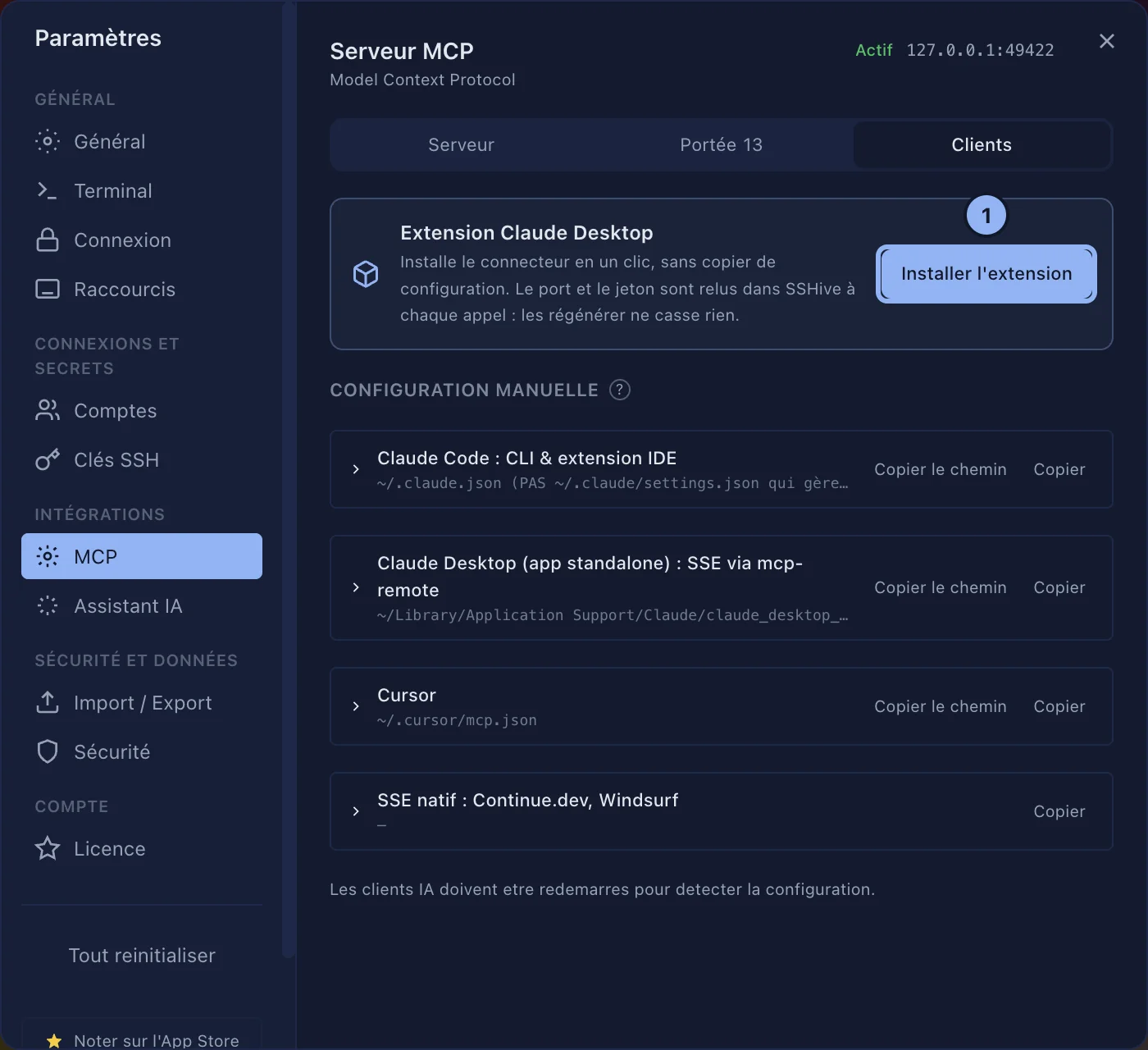Click the Clés SSH key icon
Viewport: 1148px width, 1050px height.
click(x=48, y=459)
